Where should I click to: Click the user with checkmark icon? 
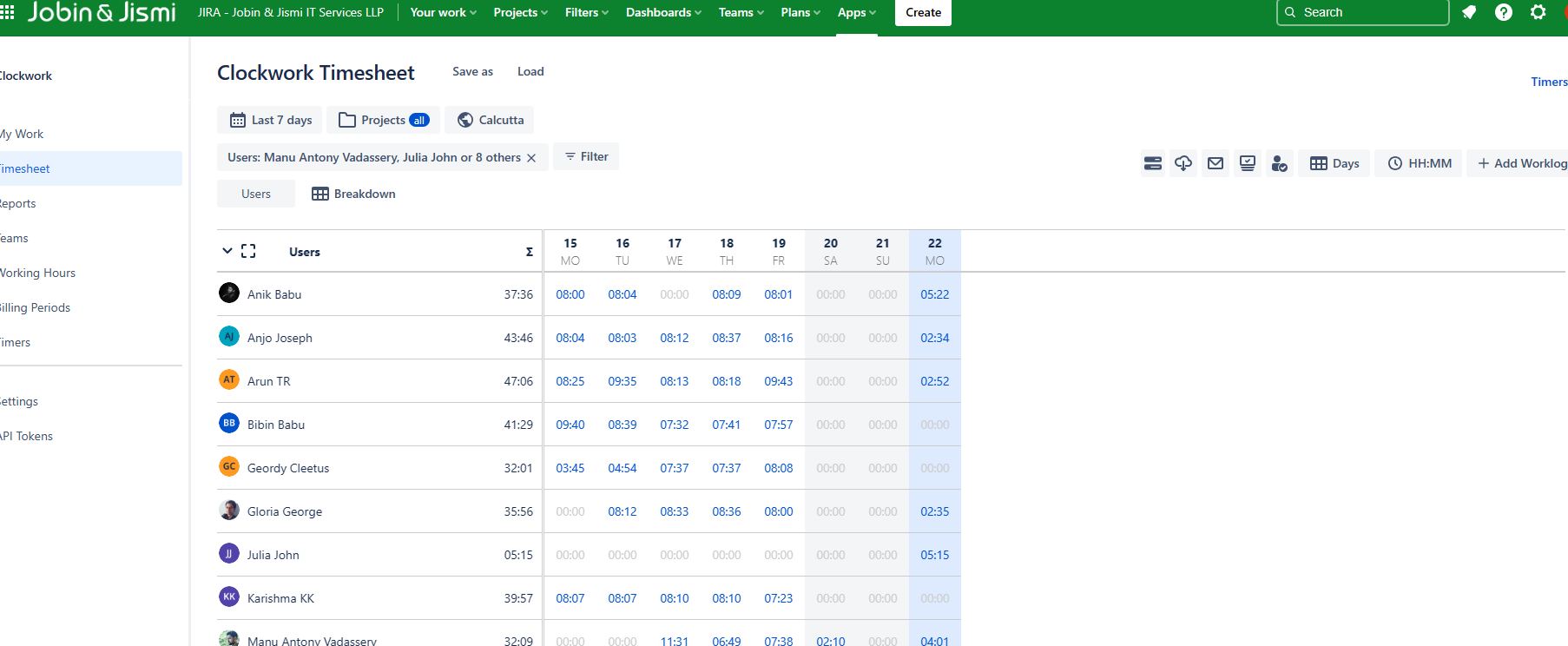1279,163
